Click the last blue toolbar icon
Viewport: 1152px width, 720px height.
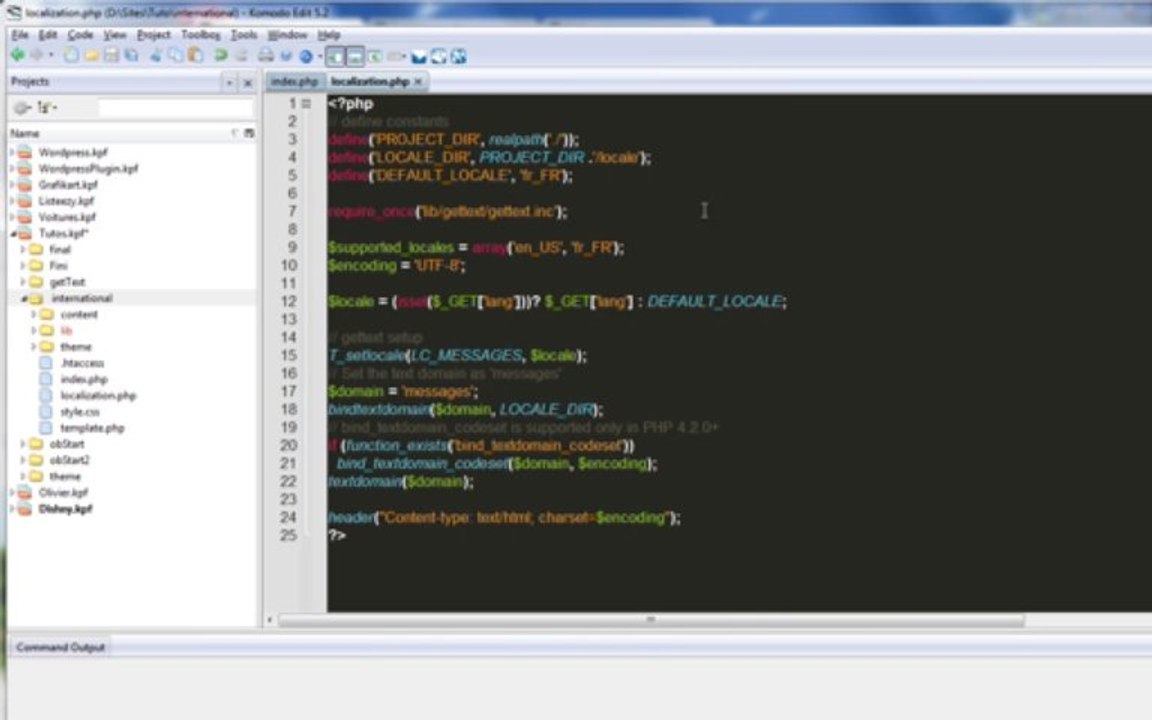coord(459,56)
